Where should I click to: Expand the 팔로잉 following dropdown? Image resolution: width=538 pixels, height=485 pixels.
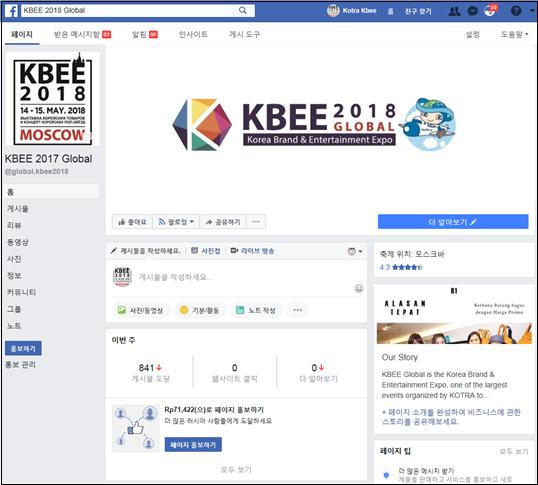[x=176, y=222]
